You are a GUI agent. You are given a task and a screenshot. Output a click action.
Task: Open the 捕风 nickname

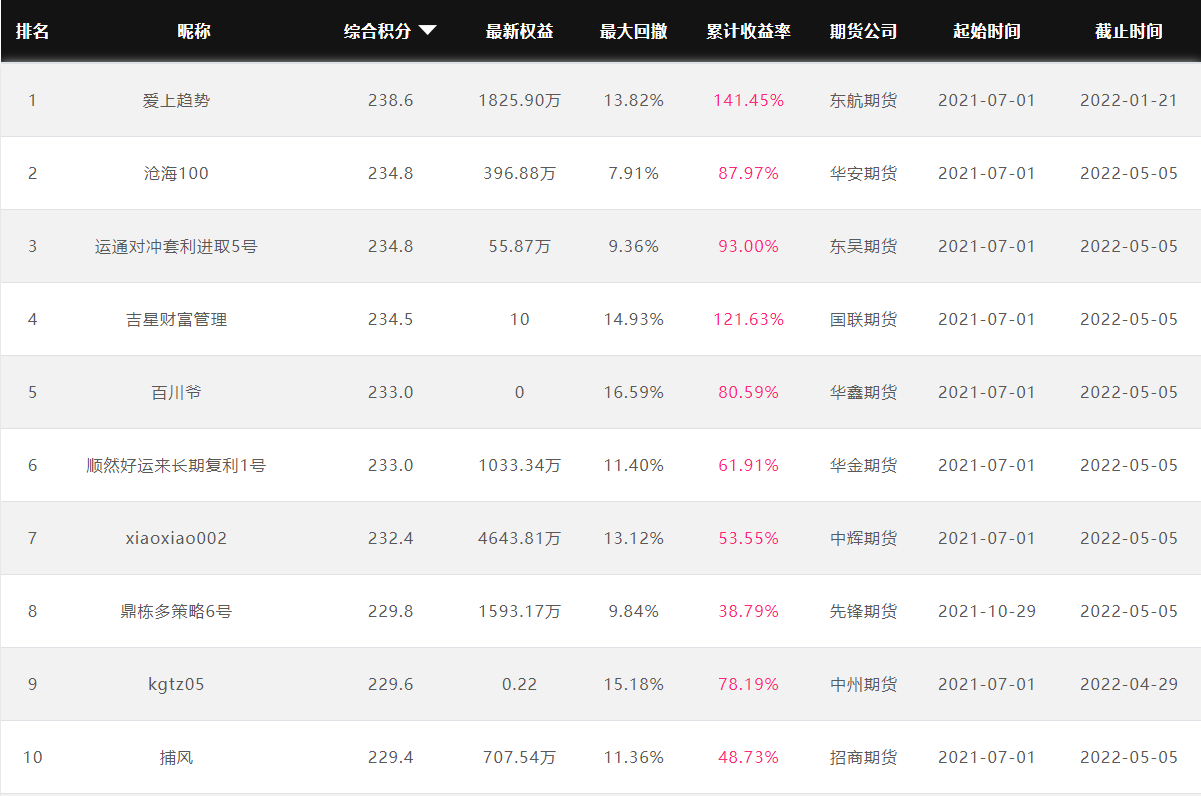177,757
